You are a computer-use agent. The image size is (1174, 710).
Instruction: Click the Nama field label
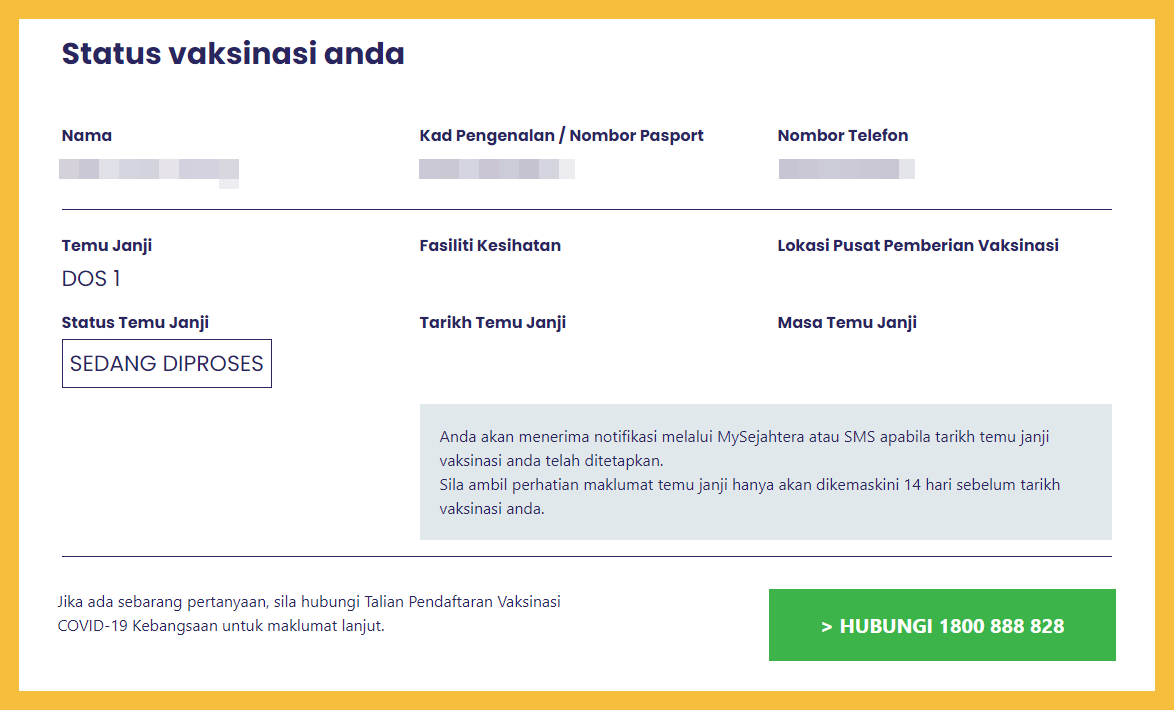tap(87, 136)
